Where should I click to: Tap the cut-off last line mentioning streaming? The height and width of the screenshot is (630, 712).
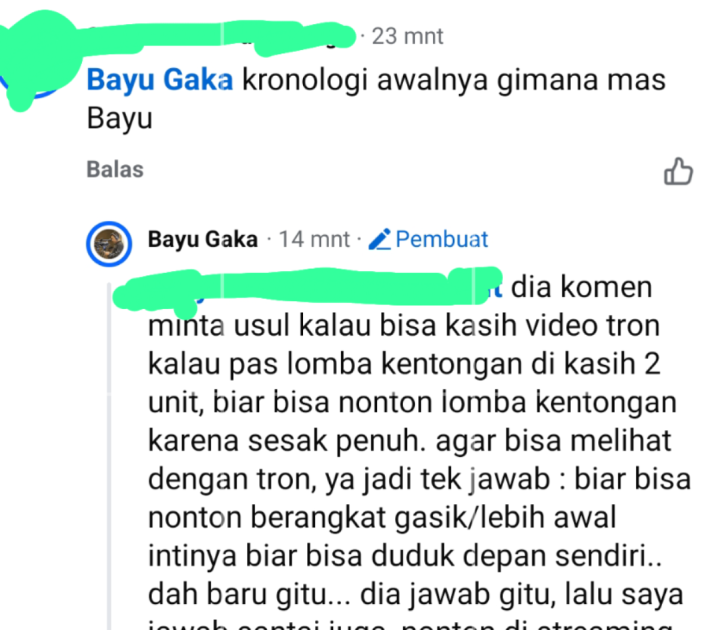tap(410, 624)
